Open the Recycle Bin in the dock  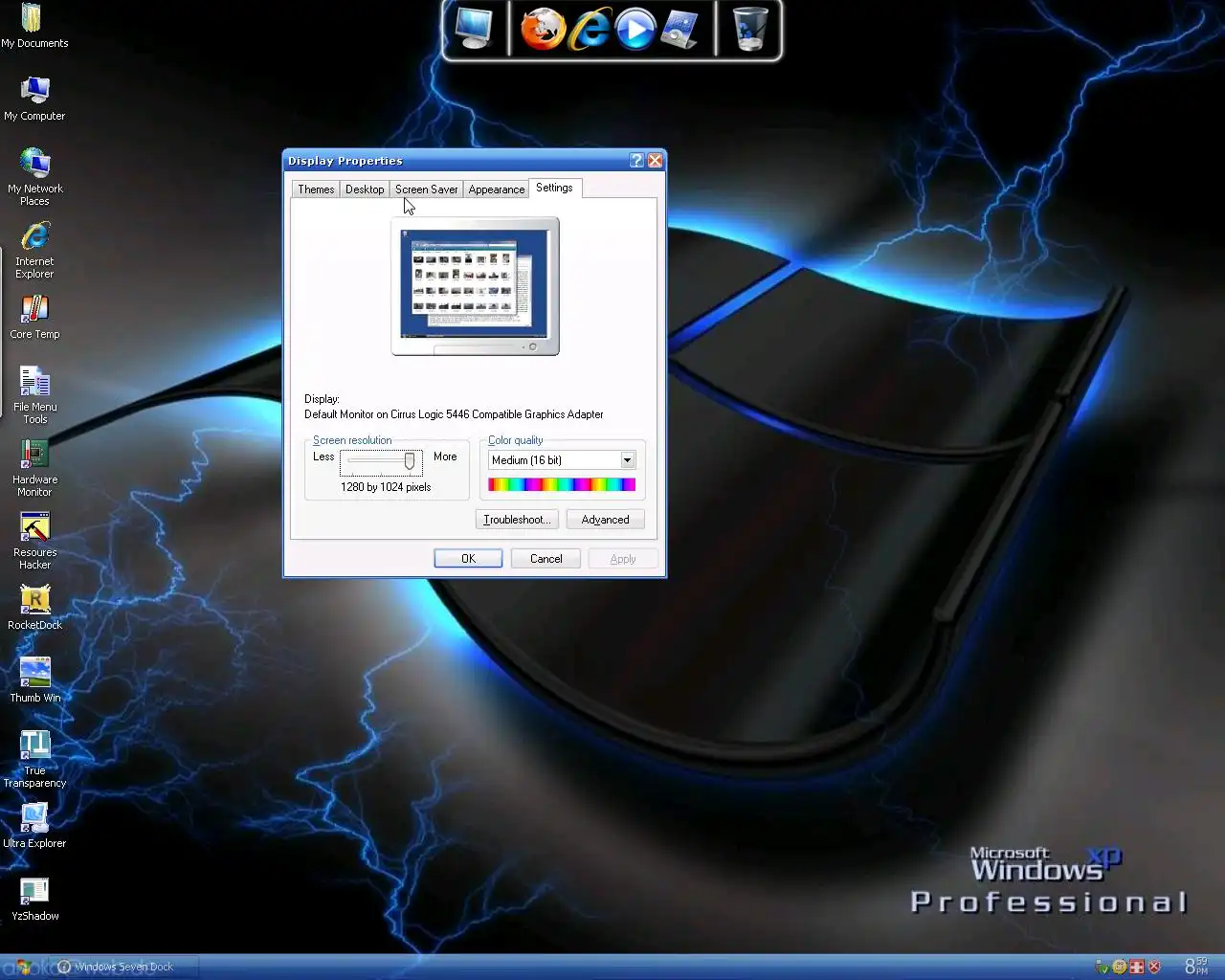pyautogui.click(x=750, y=29)
